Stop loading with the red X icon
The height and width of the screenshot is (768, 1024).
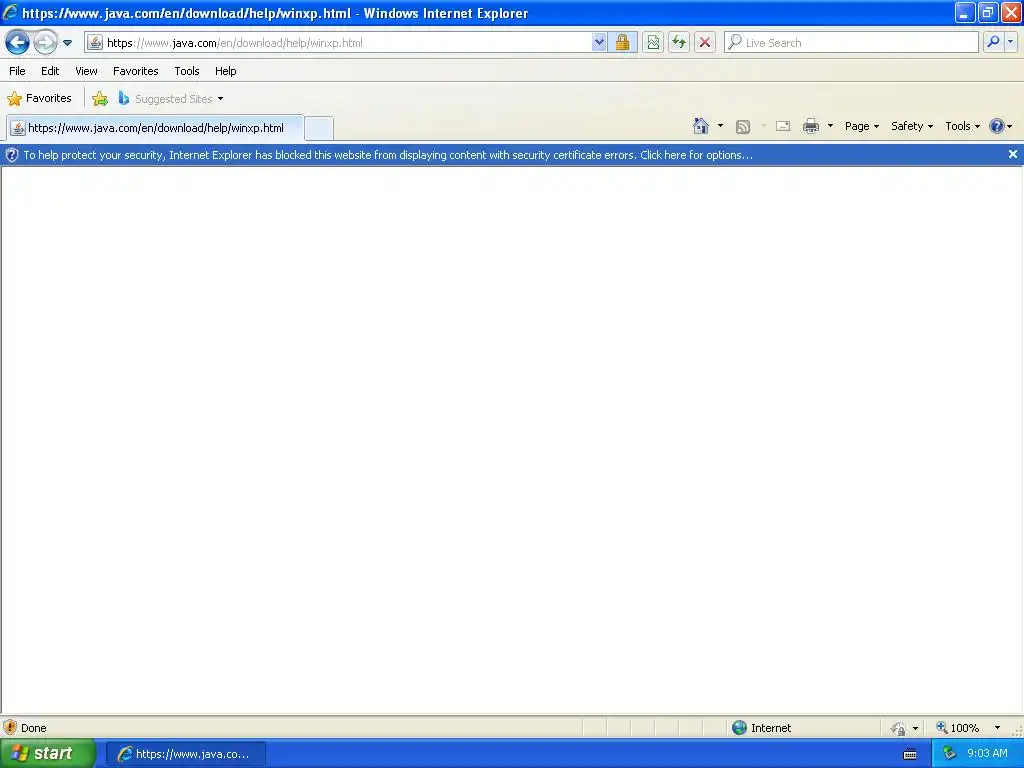[x=705, y=42]
